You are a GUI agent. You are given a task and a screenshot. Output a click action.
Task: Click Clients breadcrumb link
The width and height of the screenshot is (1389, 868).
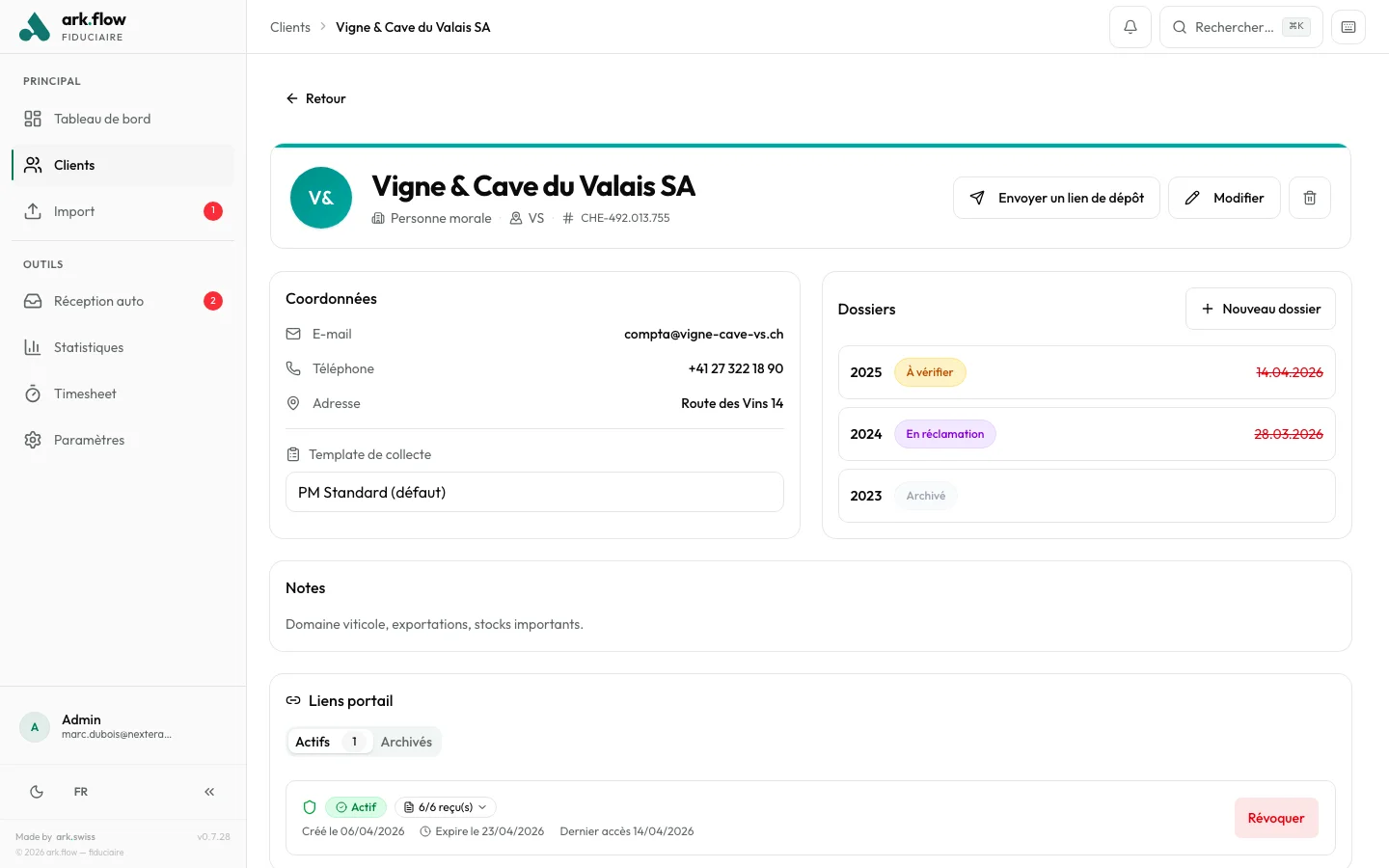click(290, 27)
